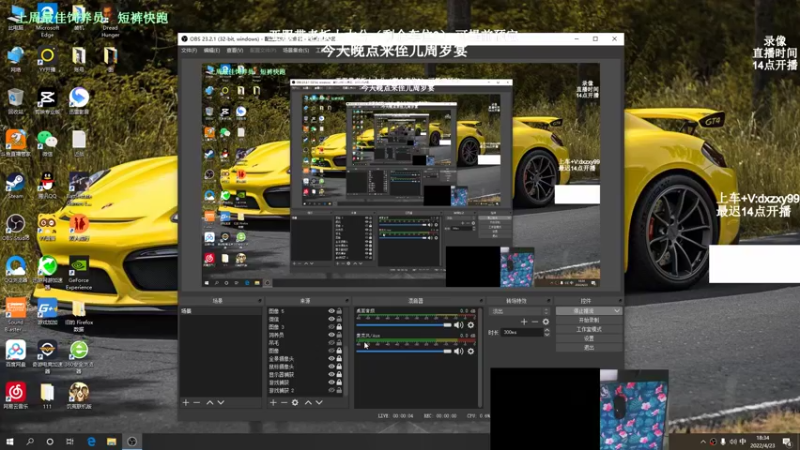Undock the 场景 panel via header icon

259,301
